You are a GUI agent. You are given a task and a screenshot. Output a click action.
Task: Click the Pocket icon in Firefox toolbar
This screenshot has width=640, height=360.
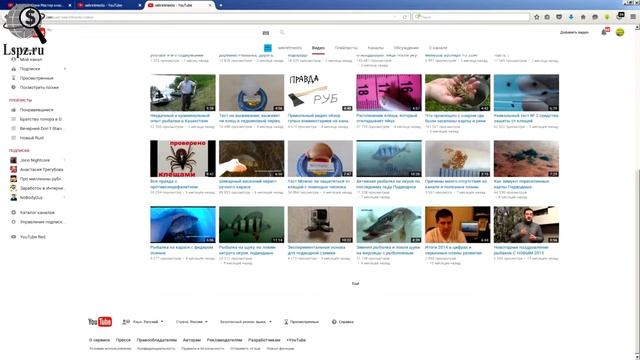tap(559, 17)
